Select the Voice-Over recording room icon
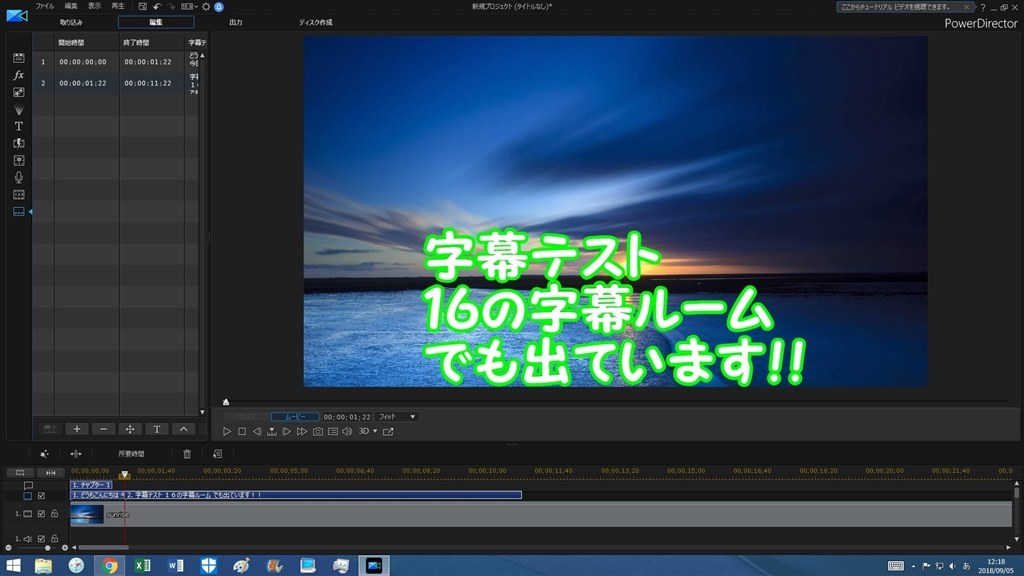Image resolution: width=1024 pixels, height=576 pixels. point(17,176)
